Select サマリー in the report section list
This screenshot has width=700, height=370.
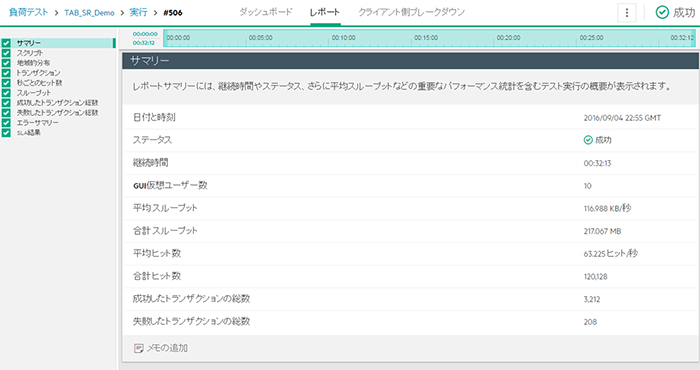pos(29,43)
